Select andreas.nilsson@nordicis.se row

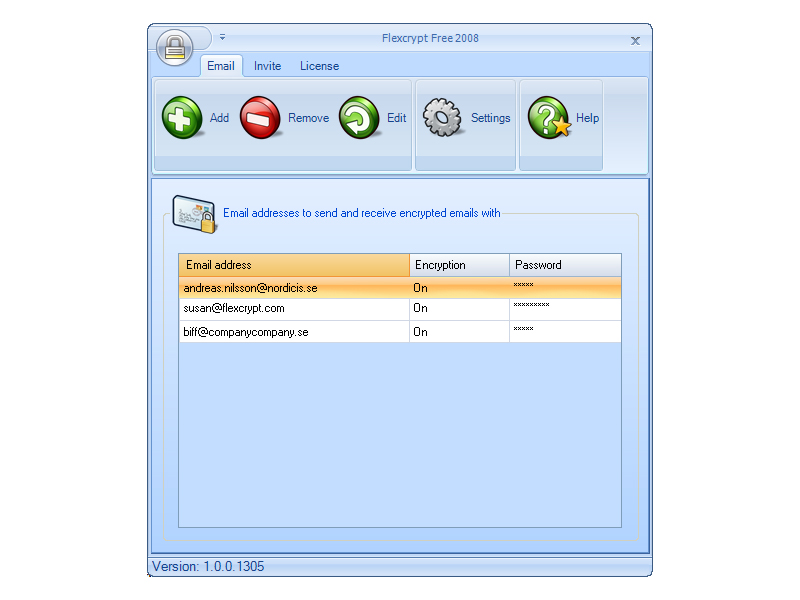pos(400,288)
